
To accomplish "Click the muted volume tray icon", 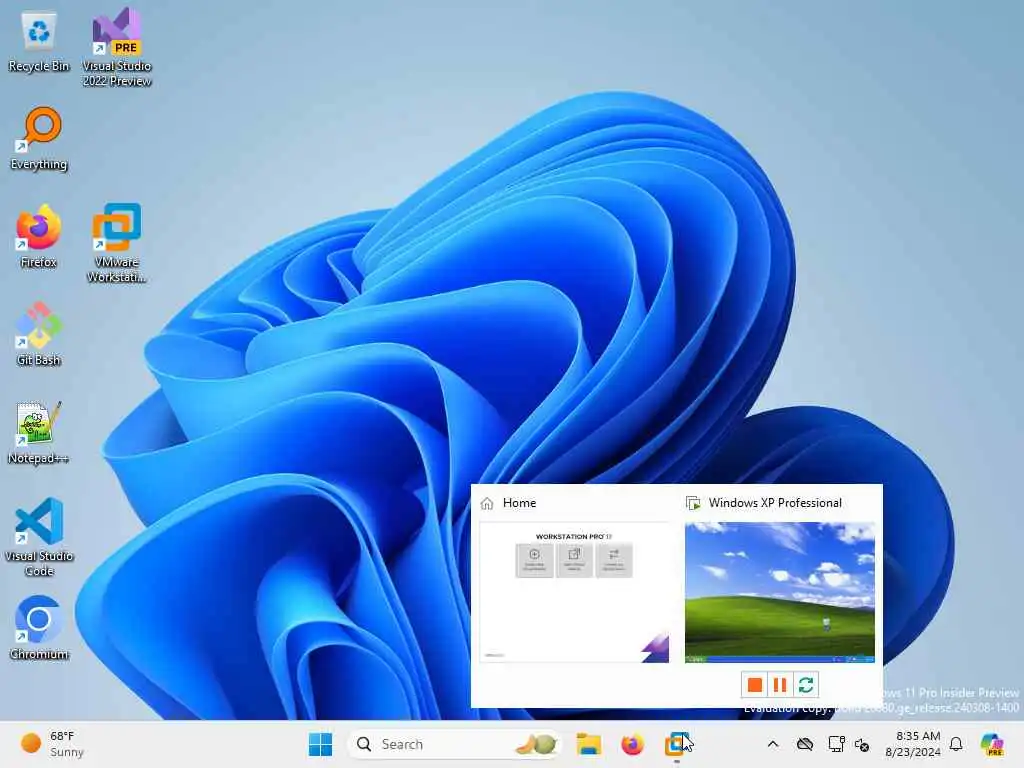I will (x=862, y=744).
